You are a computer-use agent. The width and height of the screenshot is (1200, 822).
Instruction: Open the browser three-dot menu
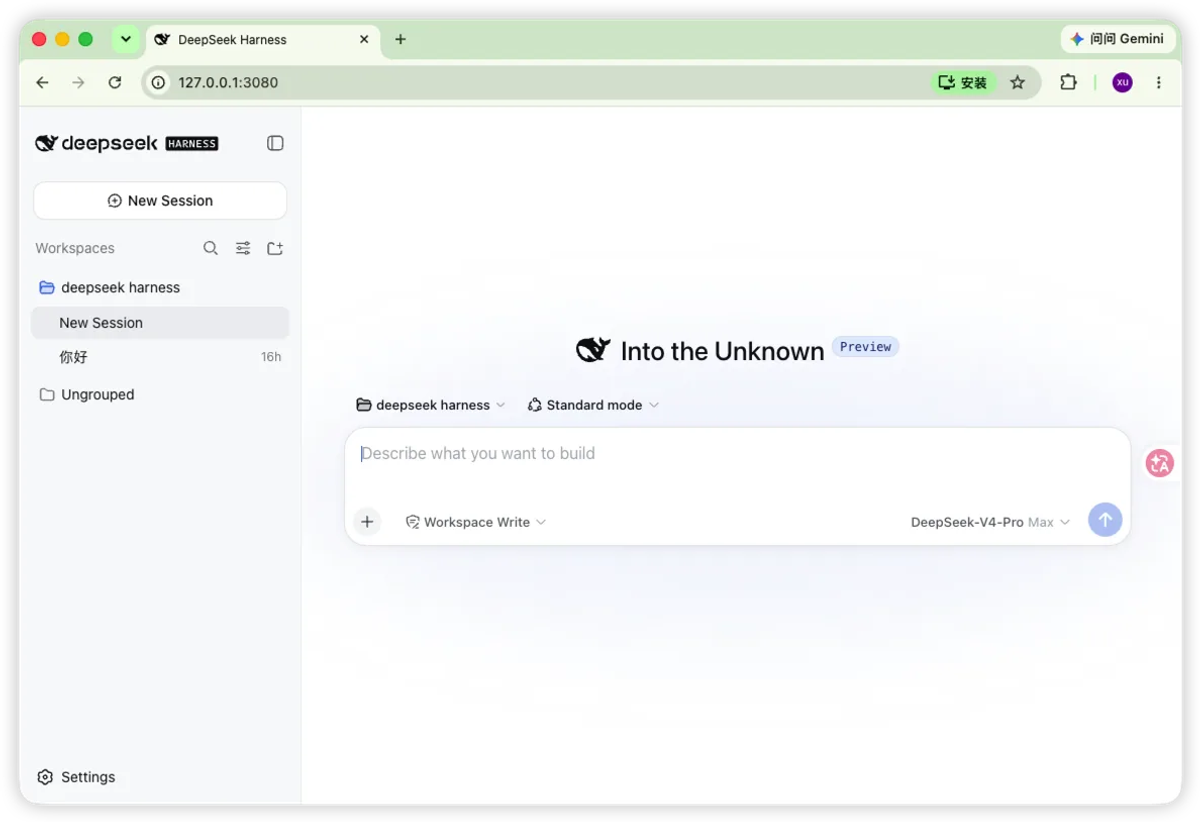(1159, 82)
